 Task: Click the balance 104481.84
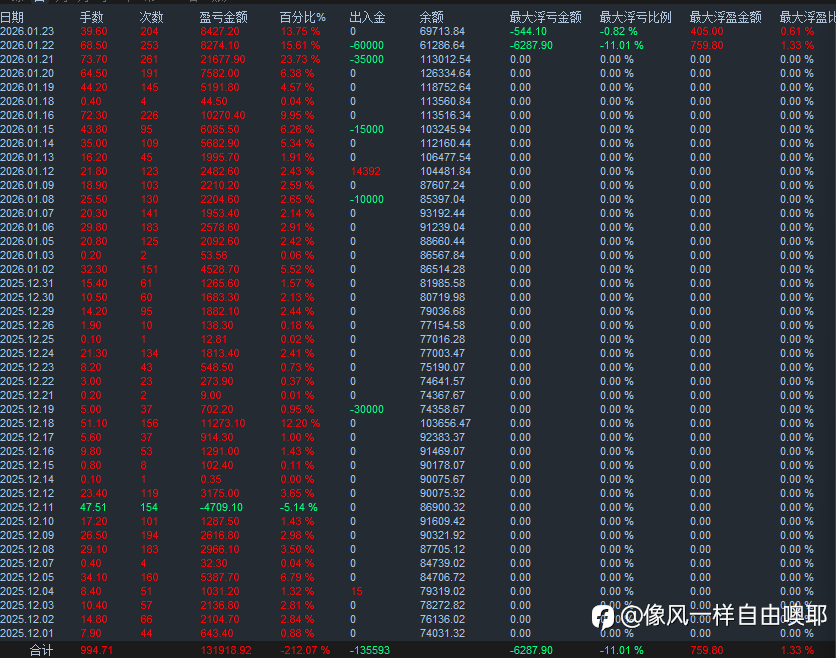click(x=445, y=171)
